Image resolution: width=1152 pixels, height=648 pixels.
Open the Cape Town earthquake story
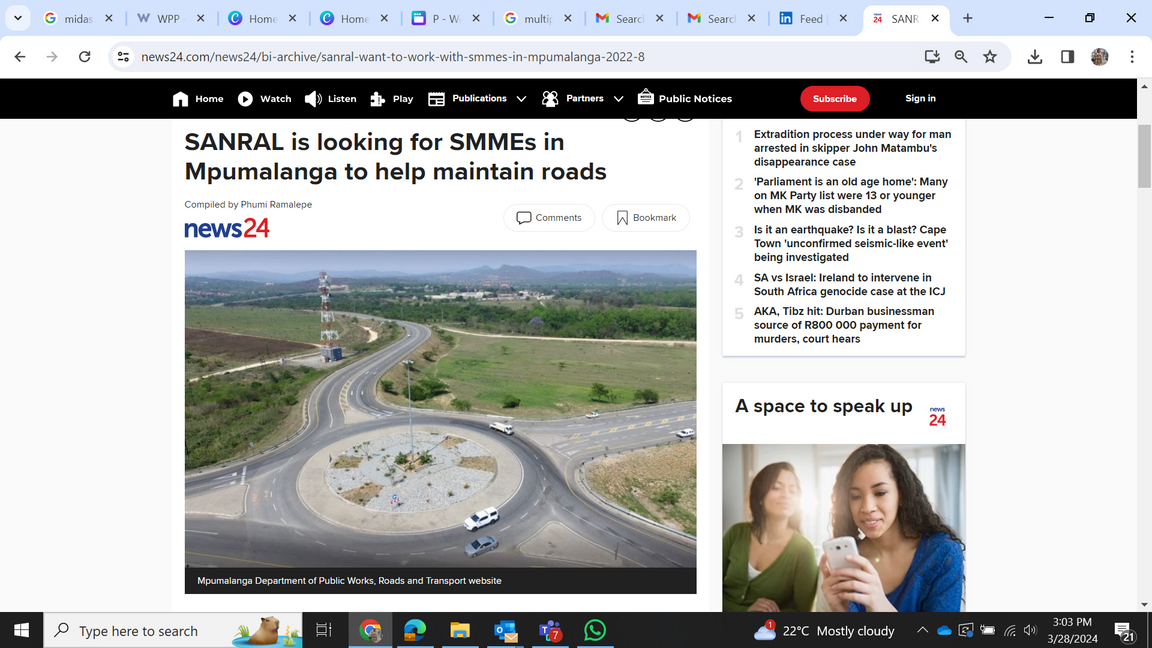point(851,243)
